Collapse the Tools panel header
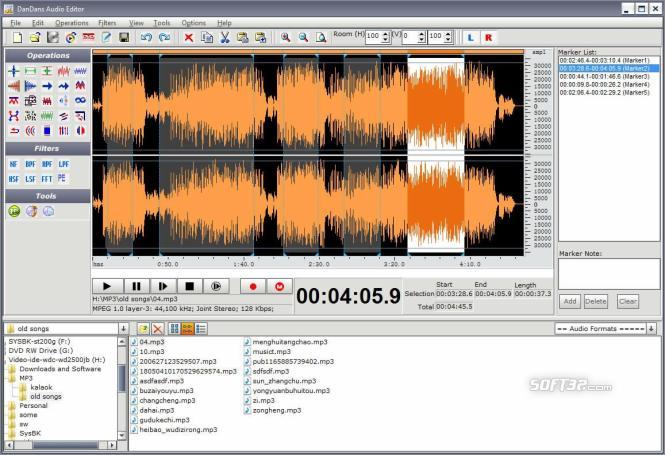665x455 pixels. point(48,196)
